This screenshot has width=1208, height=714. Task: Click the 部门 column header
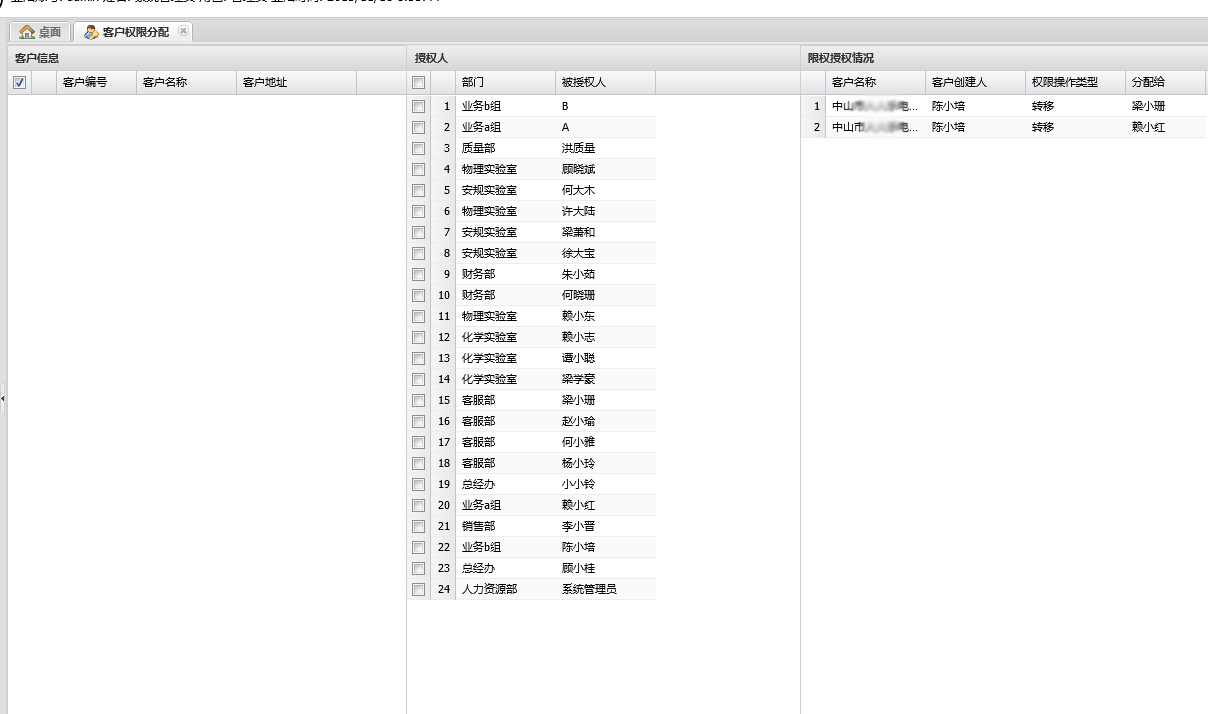pyautogui.click(x=473, y=83)
